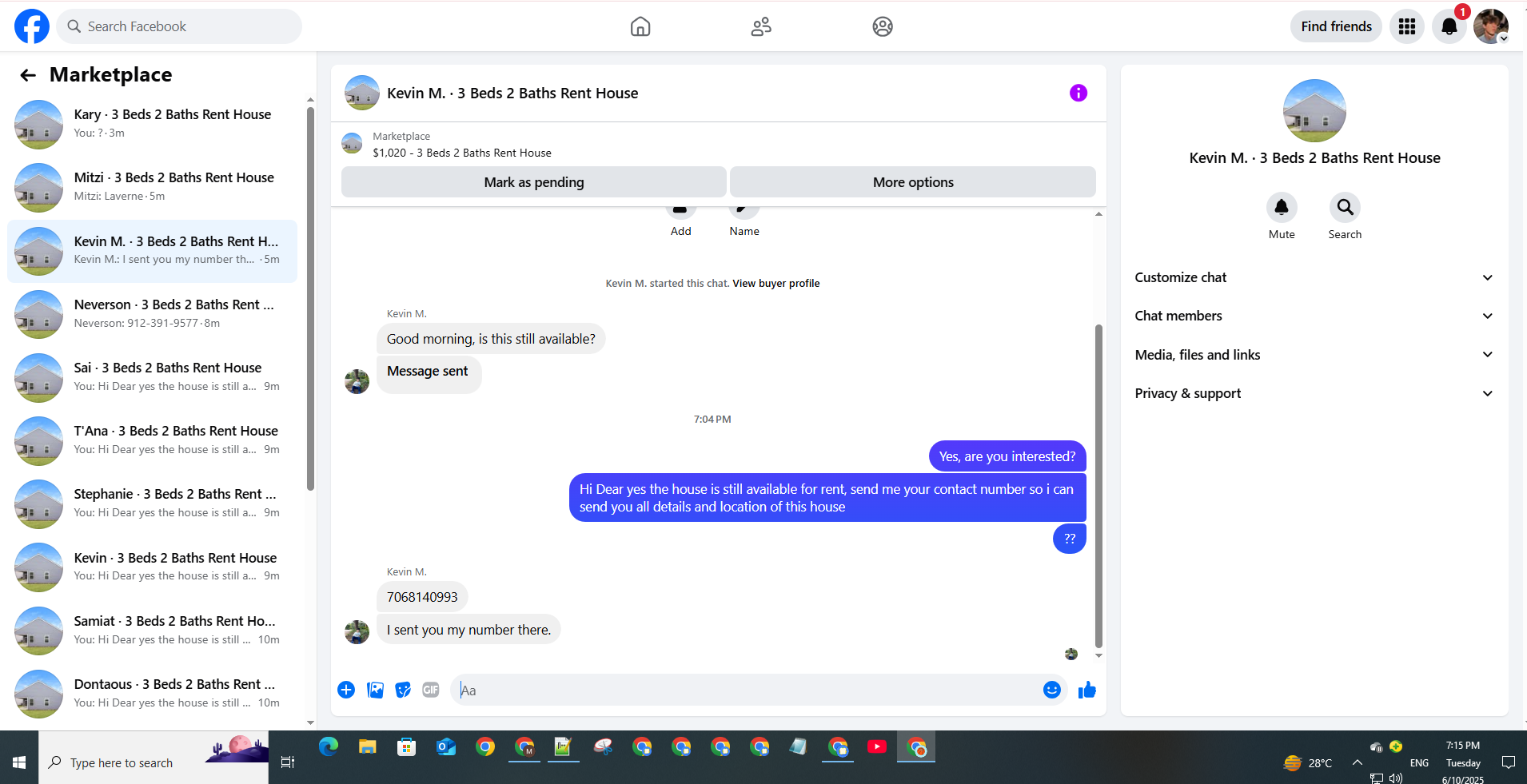This screenshot has height=784, width=1527.
Task: Click the Search Facebook field
Action: coord(179,26)
